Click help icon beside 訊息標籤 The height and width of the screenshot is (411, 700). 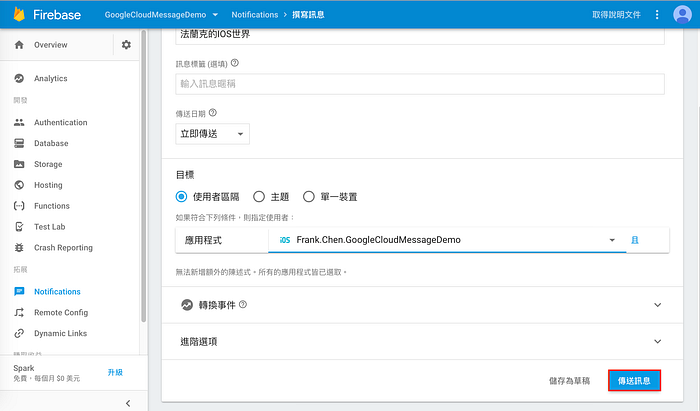pos(235,63)
